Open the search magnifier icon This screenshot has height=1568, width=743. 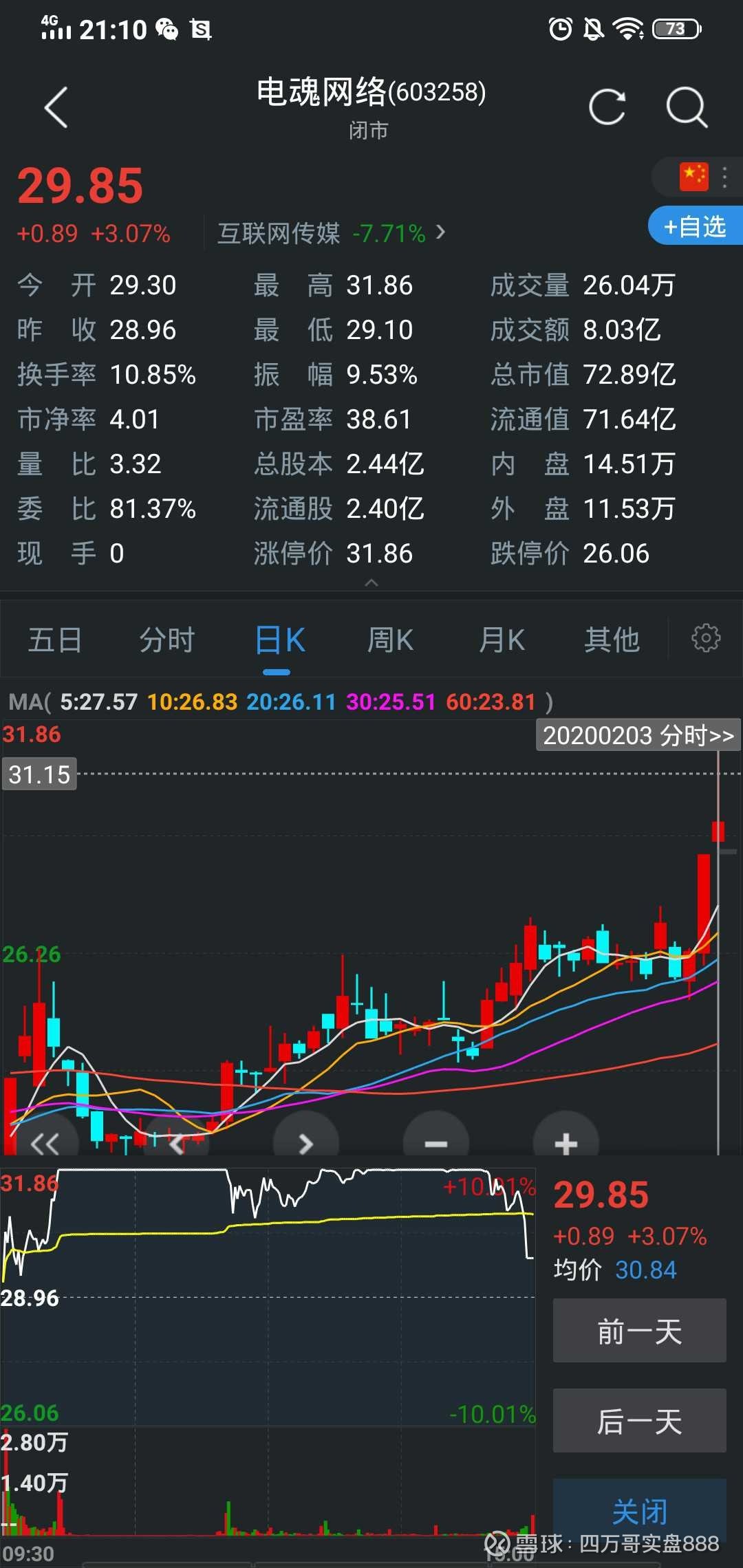coord(687,107)
